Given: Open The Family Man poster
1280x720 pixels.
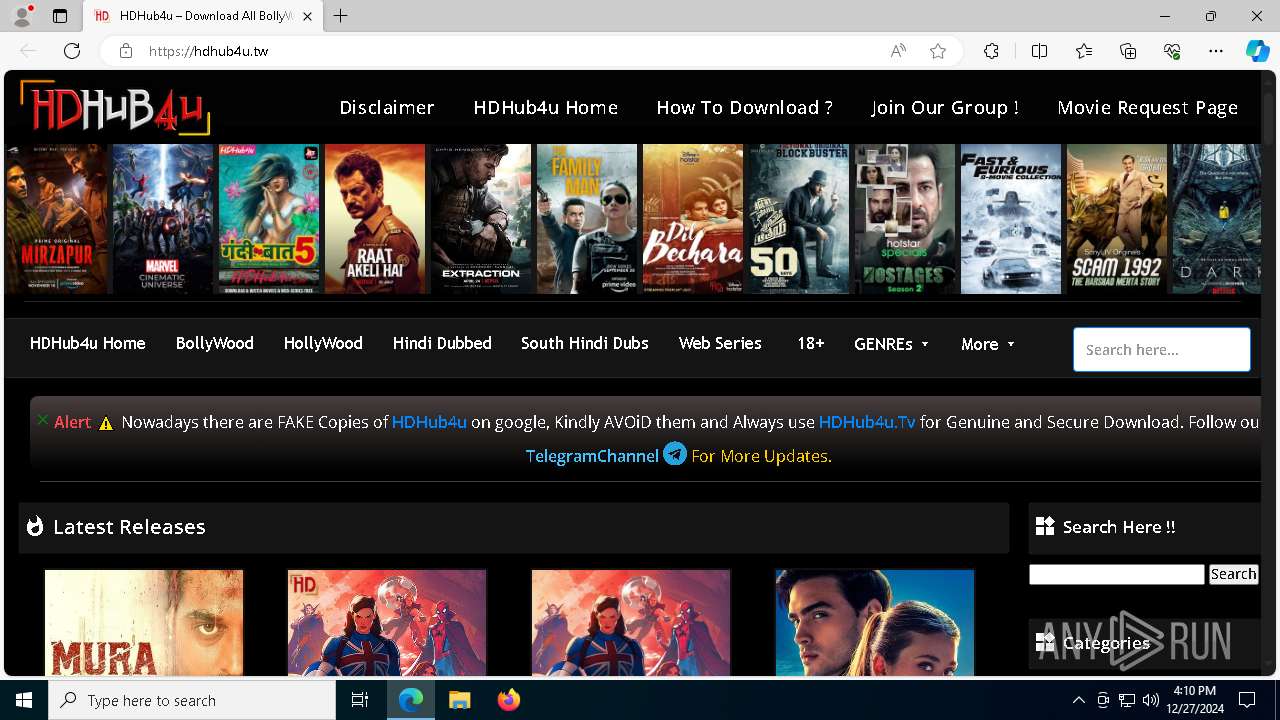Looking at the screenshot, I should [587, 219].
